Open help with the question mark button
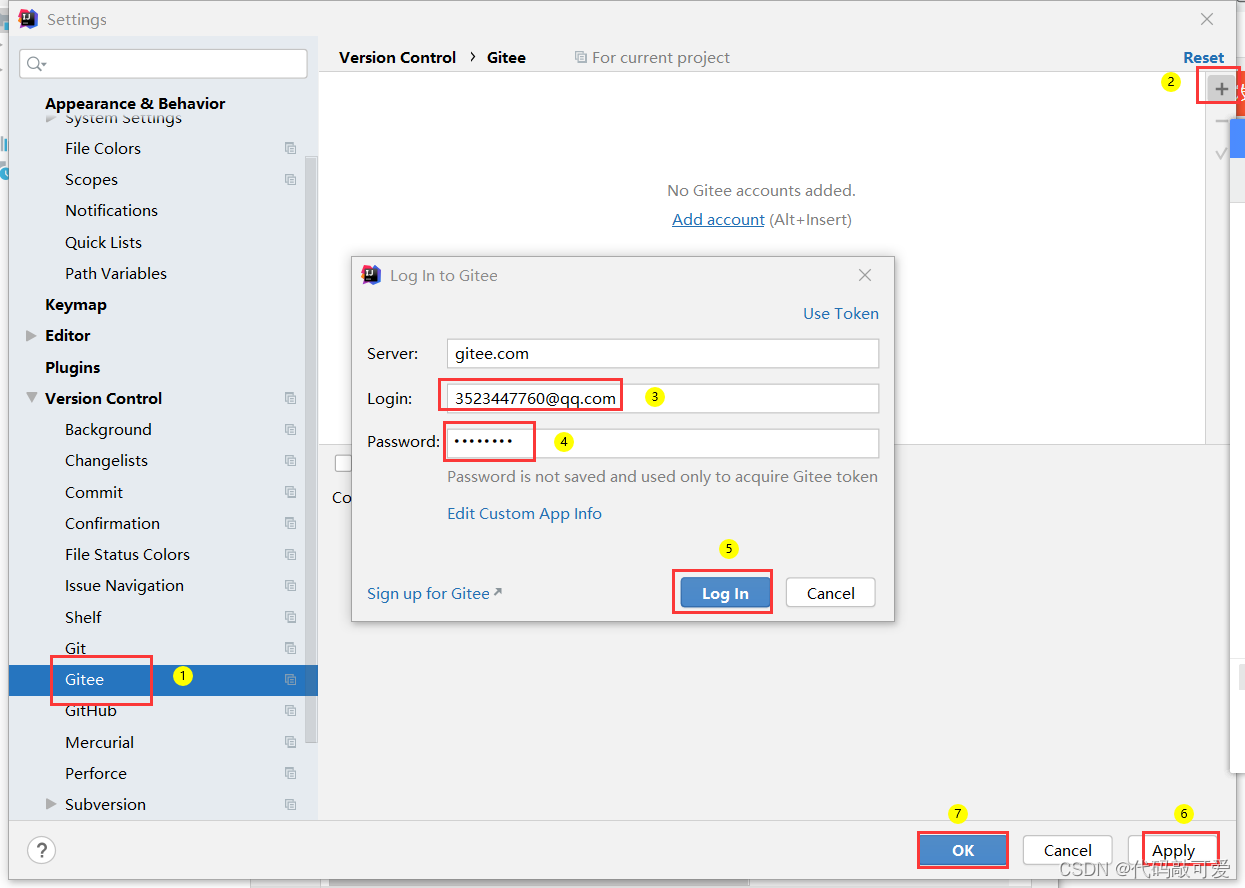Viewport: 1245px width, 888px height. 41,850
